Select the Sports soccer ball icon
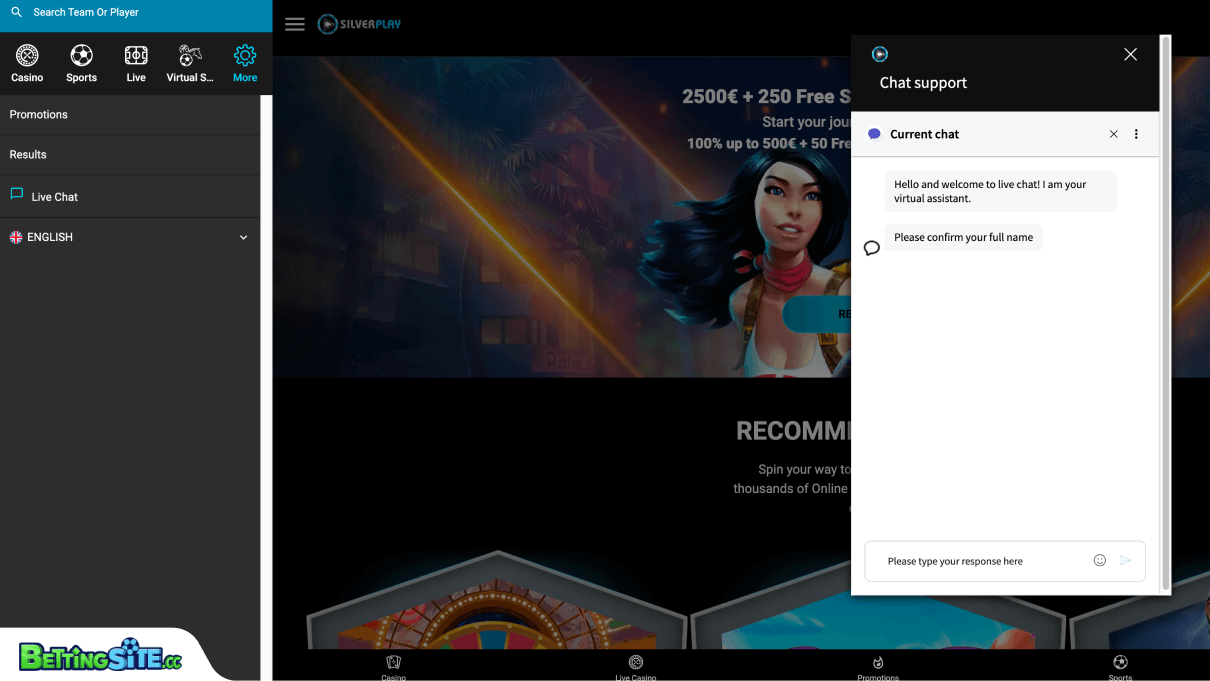 click(x=82, y=55)
